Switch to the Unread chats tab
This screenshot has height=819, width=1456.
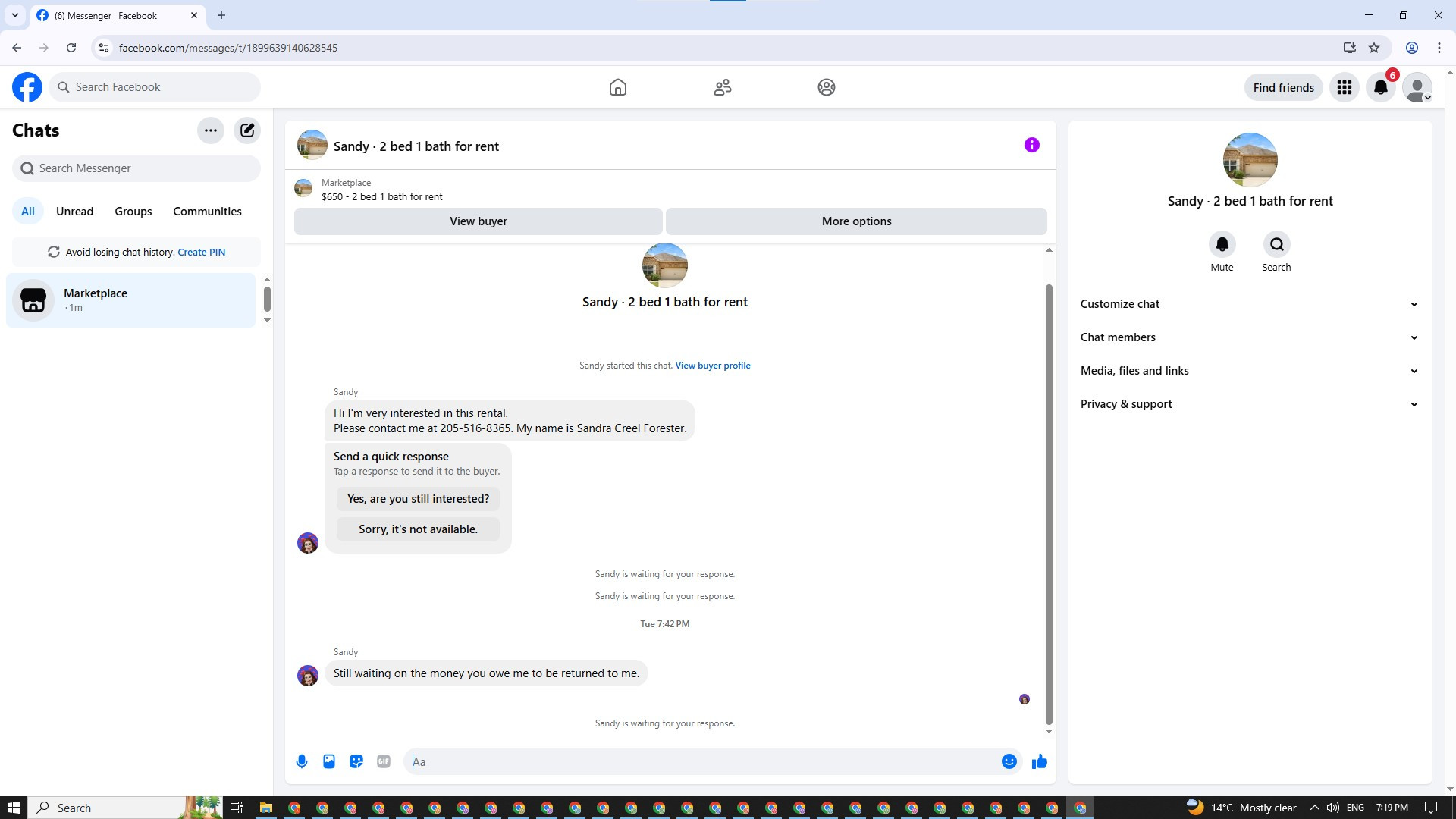(x=74, y=212)
